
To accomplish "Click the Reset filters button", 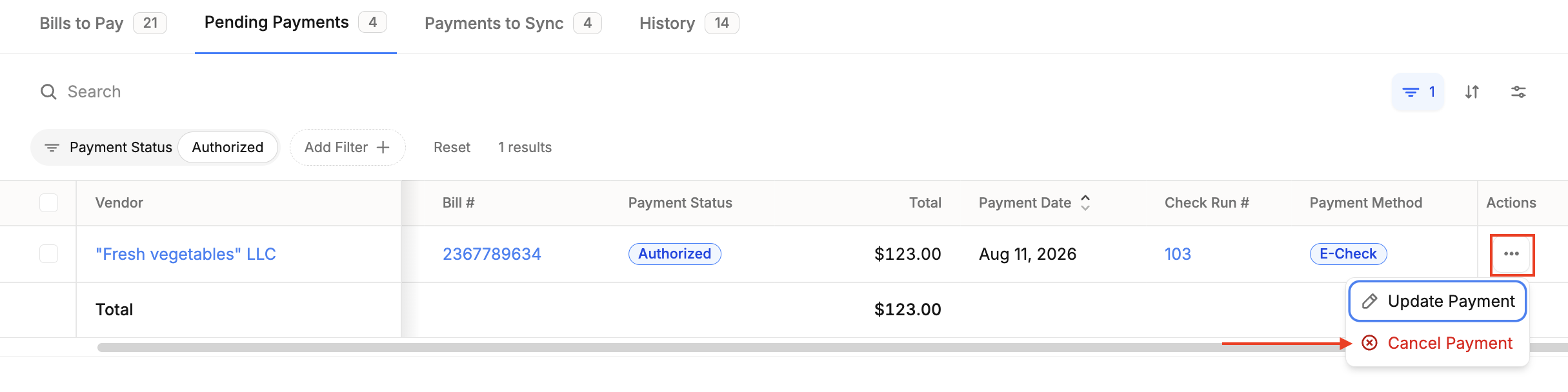I will pos(452,148).
